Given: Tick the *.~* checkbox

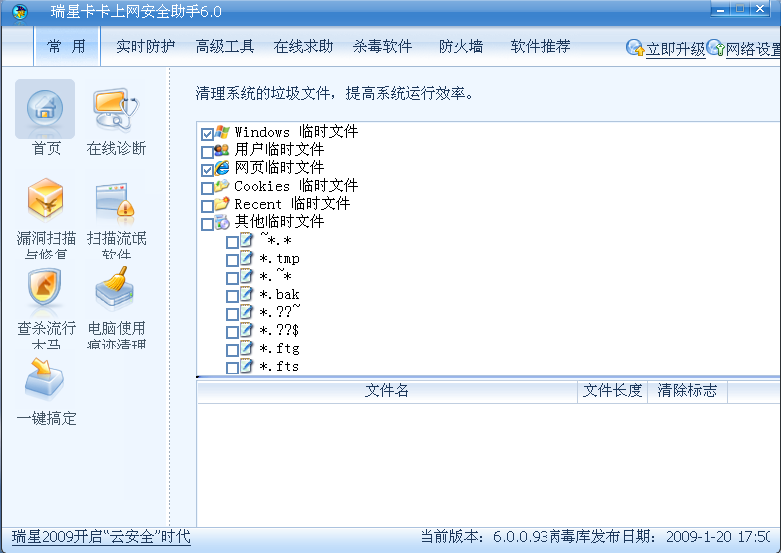Looking at the screenshot, I should [x=232, y=278].
